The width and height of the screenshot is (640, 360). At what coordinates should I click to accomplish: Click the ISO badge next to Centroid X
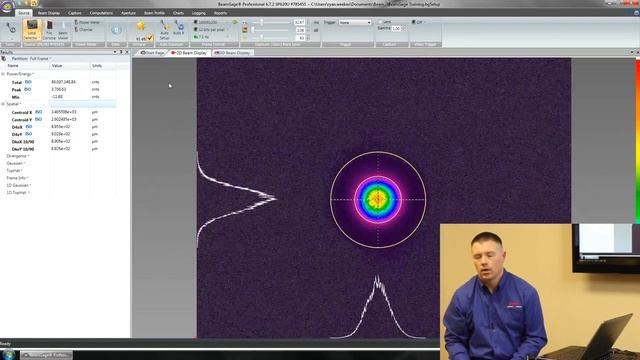[38, 112]
